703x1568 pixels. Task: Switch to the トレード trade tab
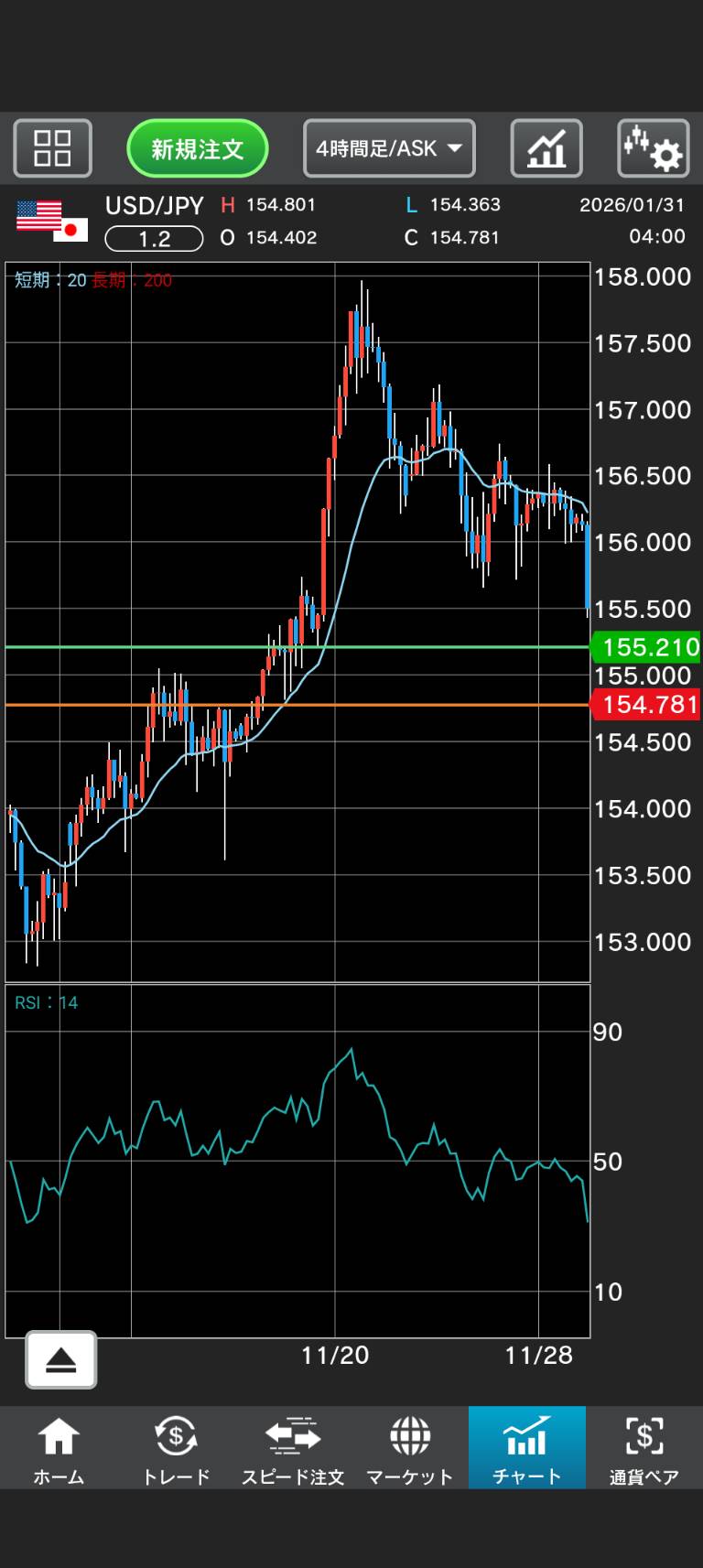click(x=176, y=1448)
